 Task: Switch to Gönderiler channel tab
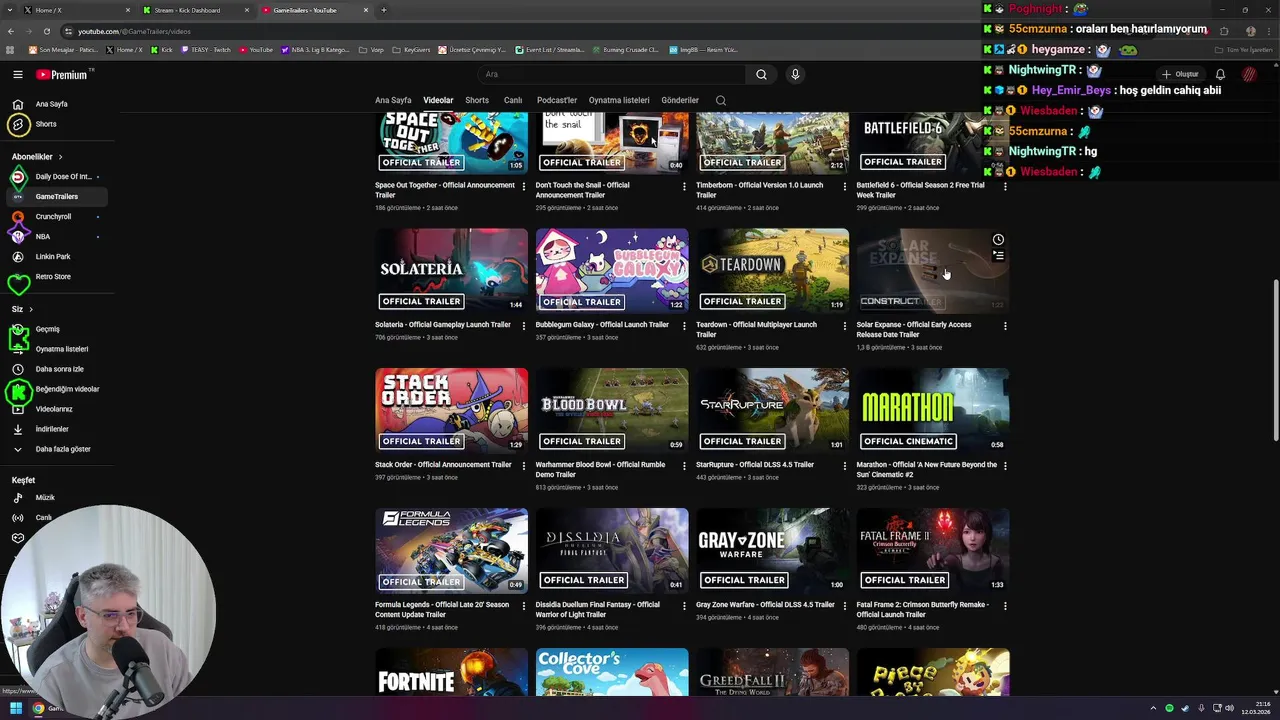(680, 100)
